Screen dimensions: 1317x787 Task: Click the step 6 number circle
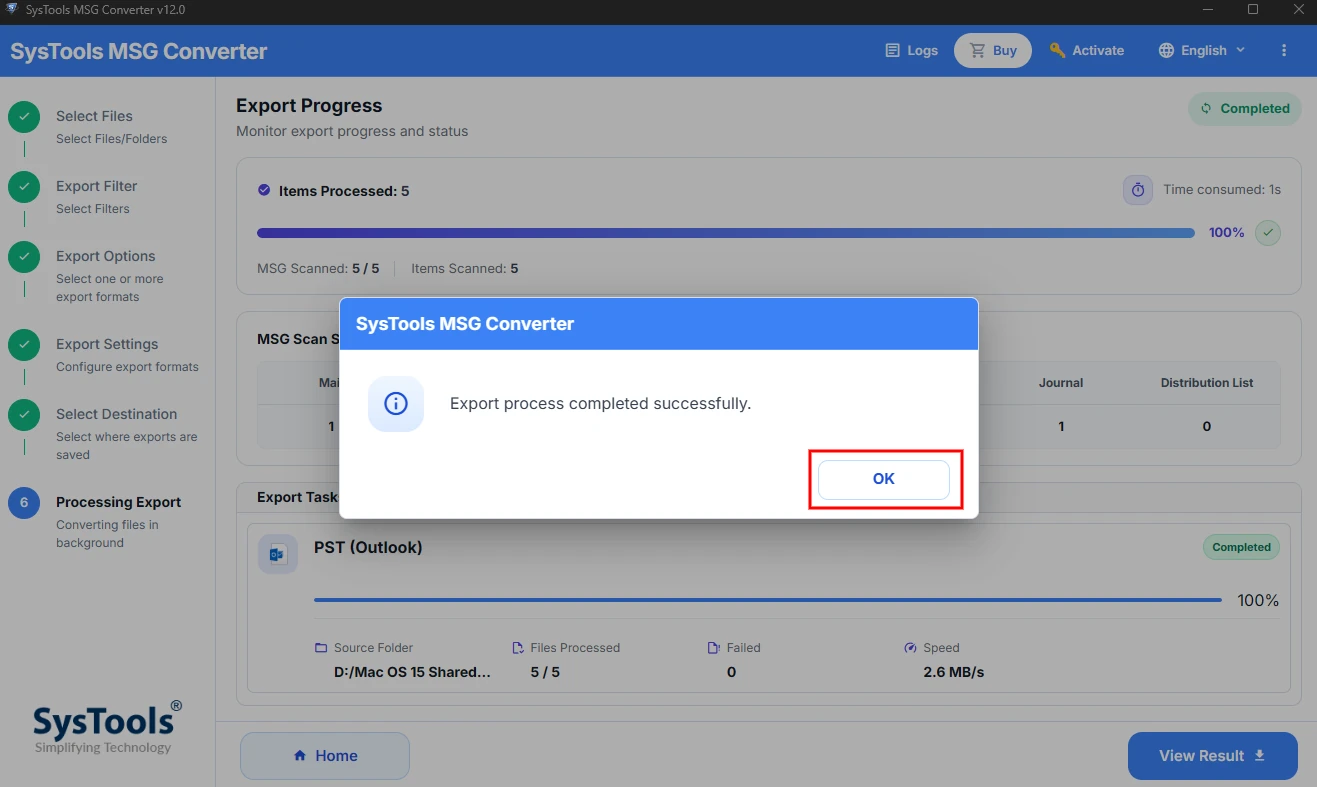24,502
